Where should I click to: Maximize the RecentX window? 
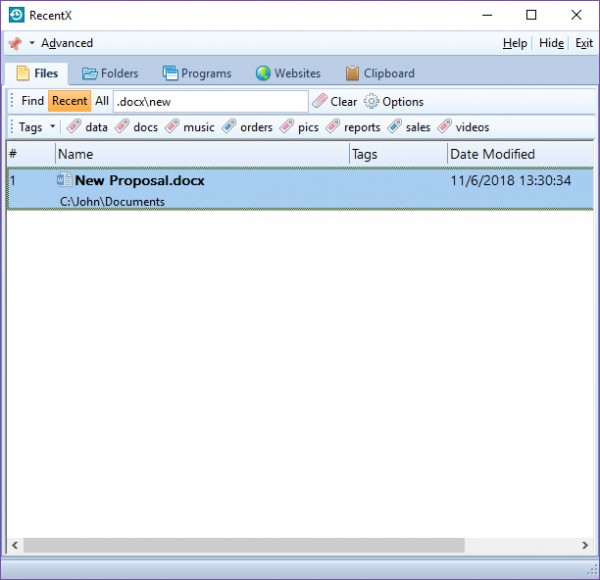pos(531,15)
